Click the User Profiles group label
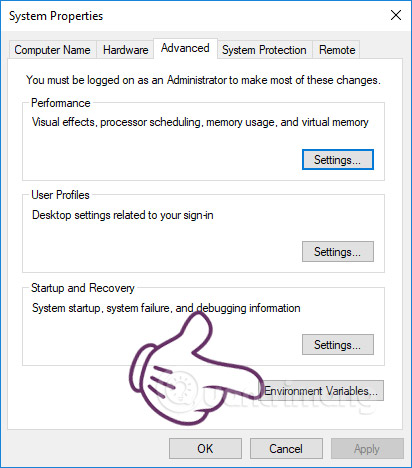This screenshot has height=468, width=412. (x=60, y=195)
